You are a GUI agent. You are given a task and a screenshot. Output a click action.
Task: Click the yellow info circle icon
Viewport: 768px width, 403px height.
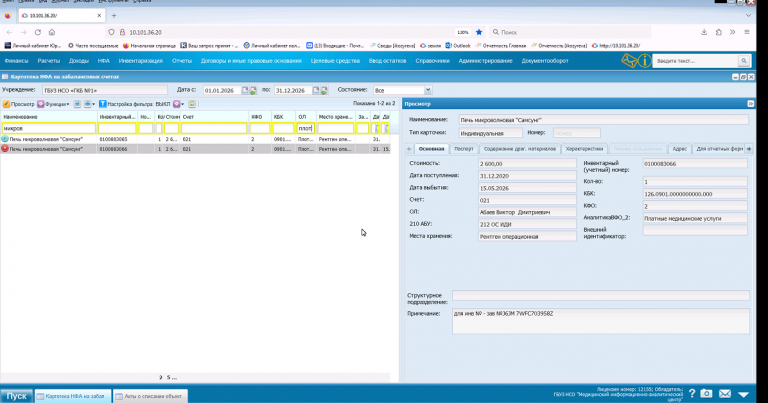645,61
